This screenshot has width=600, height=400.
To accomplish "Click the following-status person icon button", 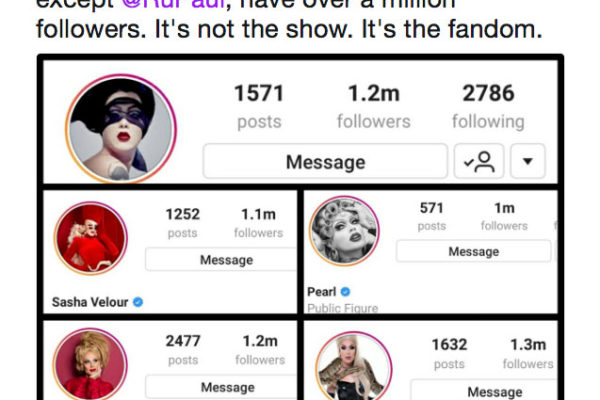I will 479,161.
